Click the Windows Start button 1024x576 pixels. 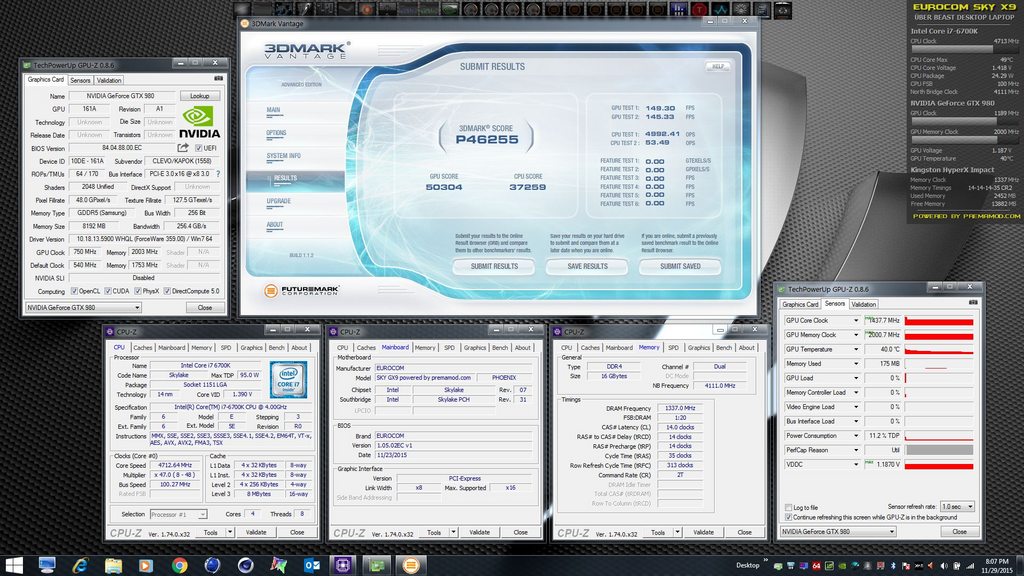(15, 565)
